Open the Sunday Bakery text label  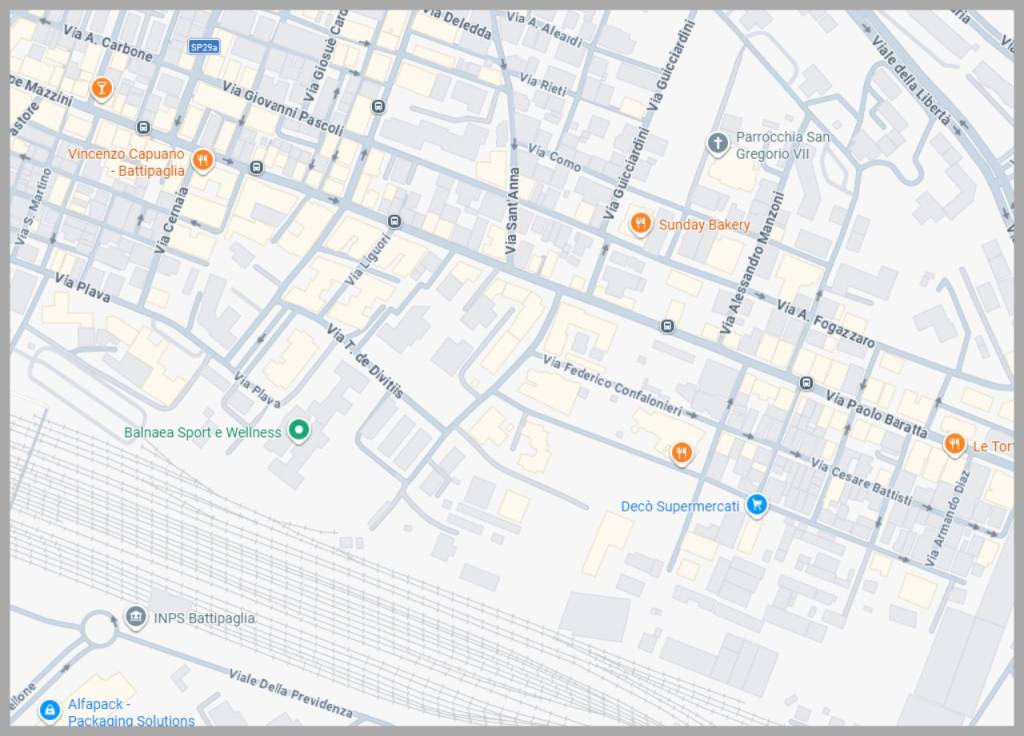704,225
